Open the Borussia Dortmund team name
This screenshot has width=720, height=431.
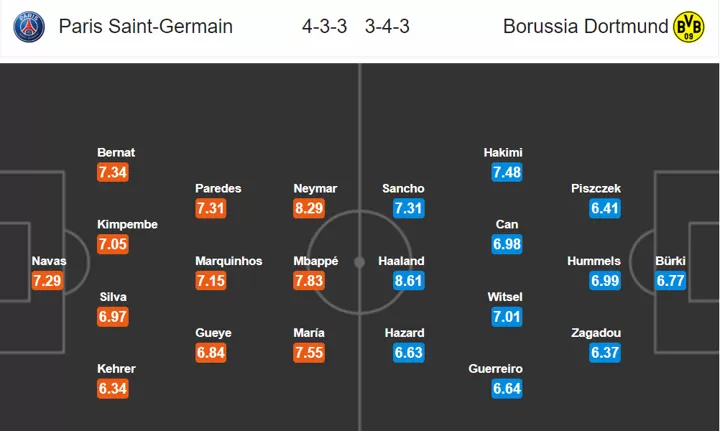point(585,27)
